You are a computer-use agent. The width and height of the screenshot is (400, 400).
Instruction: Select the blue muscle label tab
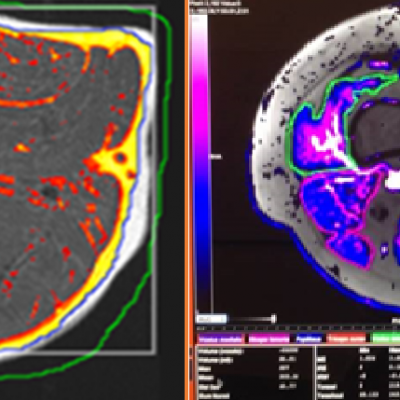coord(309,339)
